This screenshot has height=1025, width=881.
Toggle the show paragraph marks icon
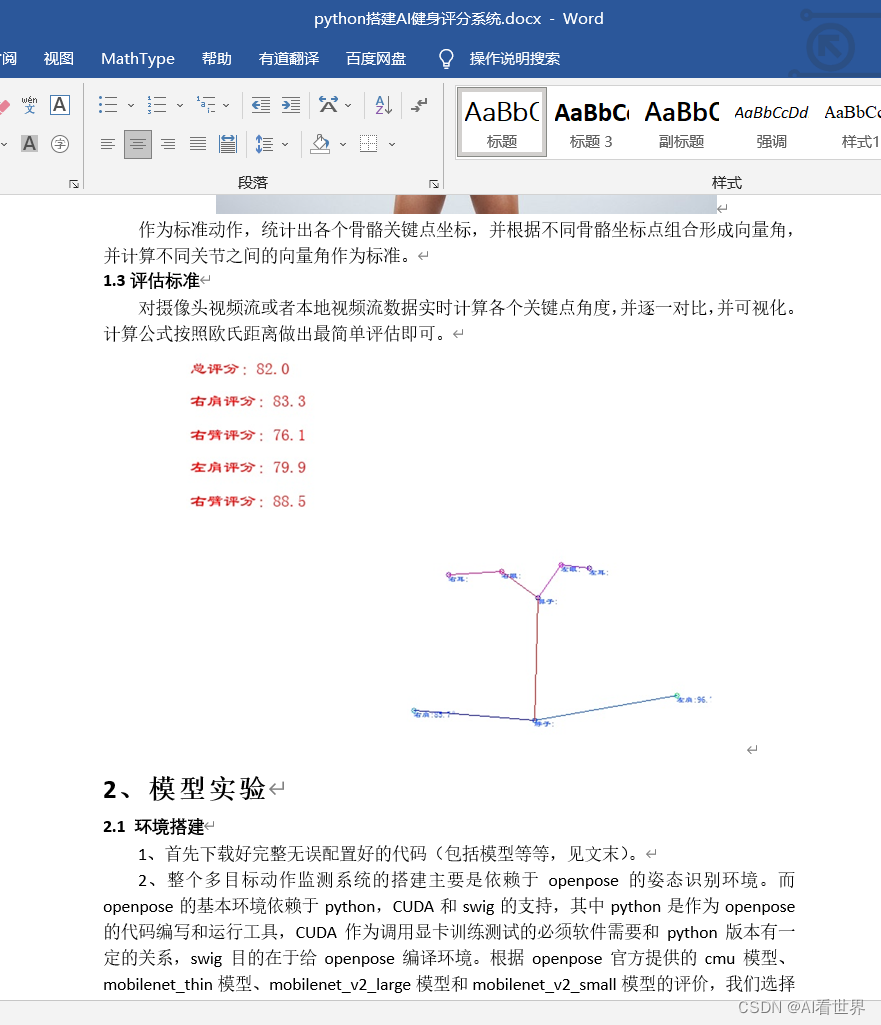click(421, 104)
